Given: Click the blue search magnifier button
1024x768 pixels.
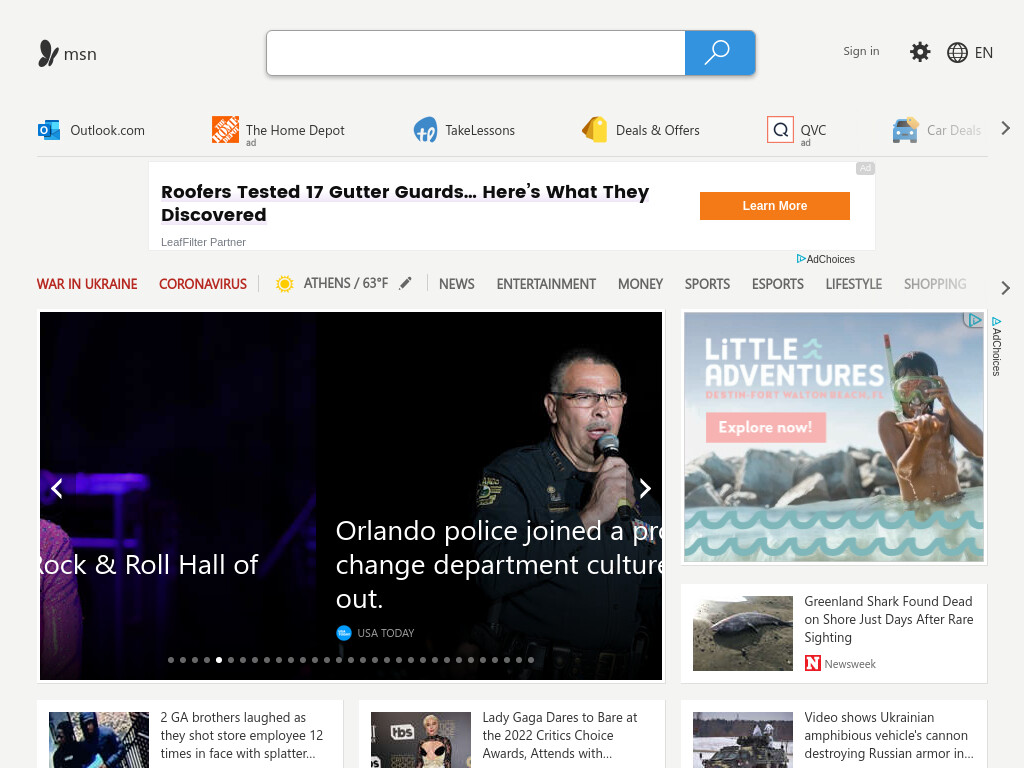Looking at the screenshot, I should (720, 53).
